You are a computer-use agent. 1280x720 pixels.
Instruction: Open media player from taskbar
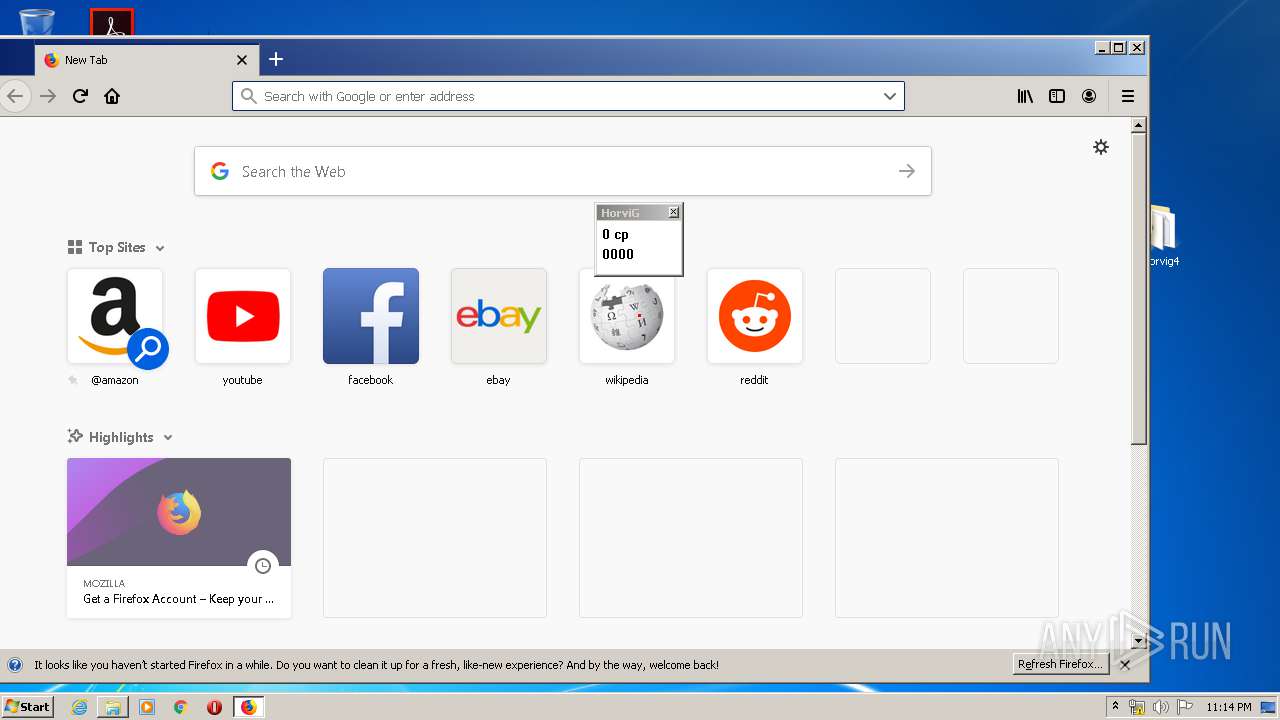click(147, 707)
